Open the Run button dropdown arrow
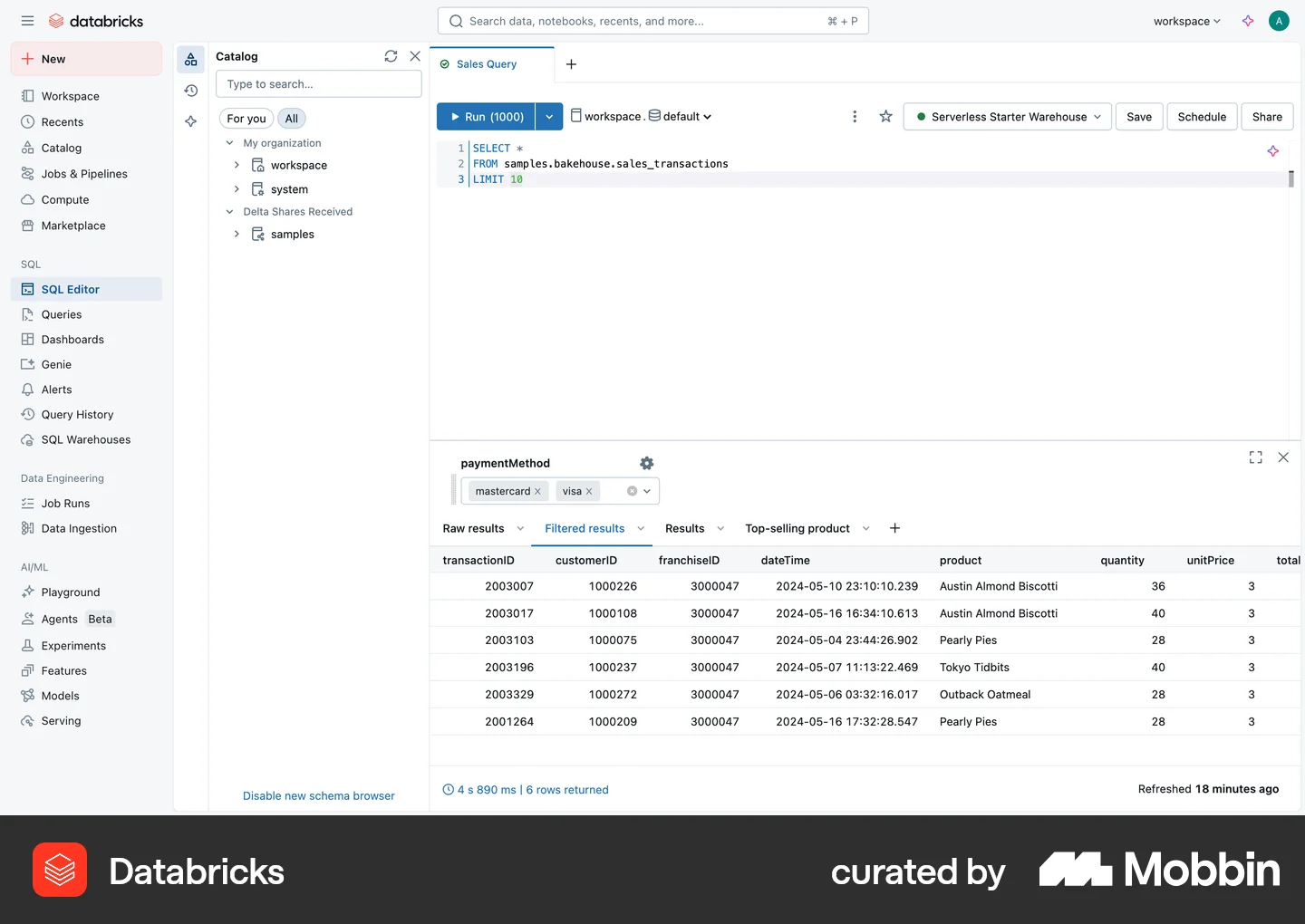Viewport: 1305px width, 924px height. point(549,117)
